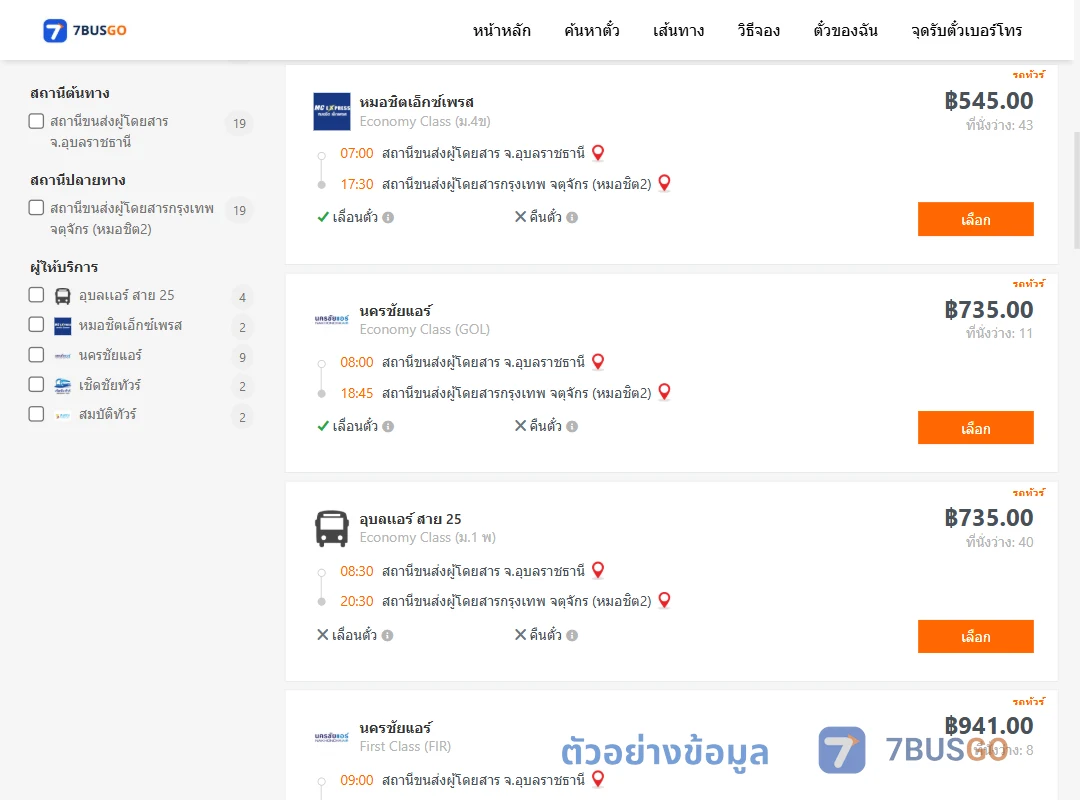Image resolution: width=1080 pixels, height=800 pixels.
Task: Click the MC Express logo on the ฿545.00 card
Action: (x=332, y=111)
